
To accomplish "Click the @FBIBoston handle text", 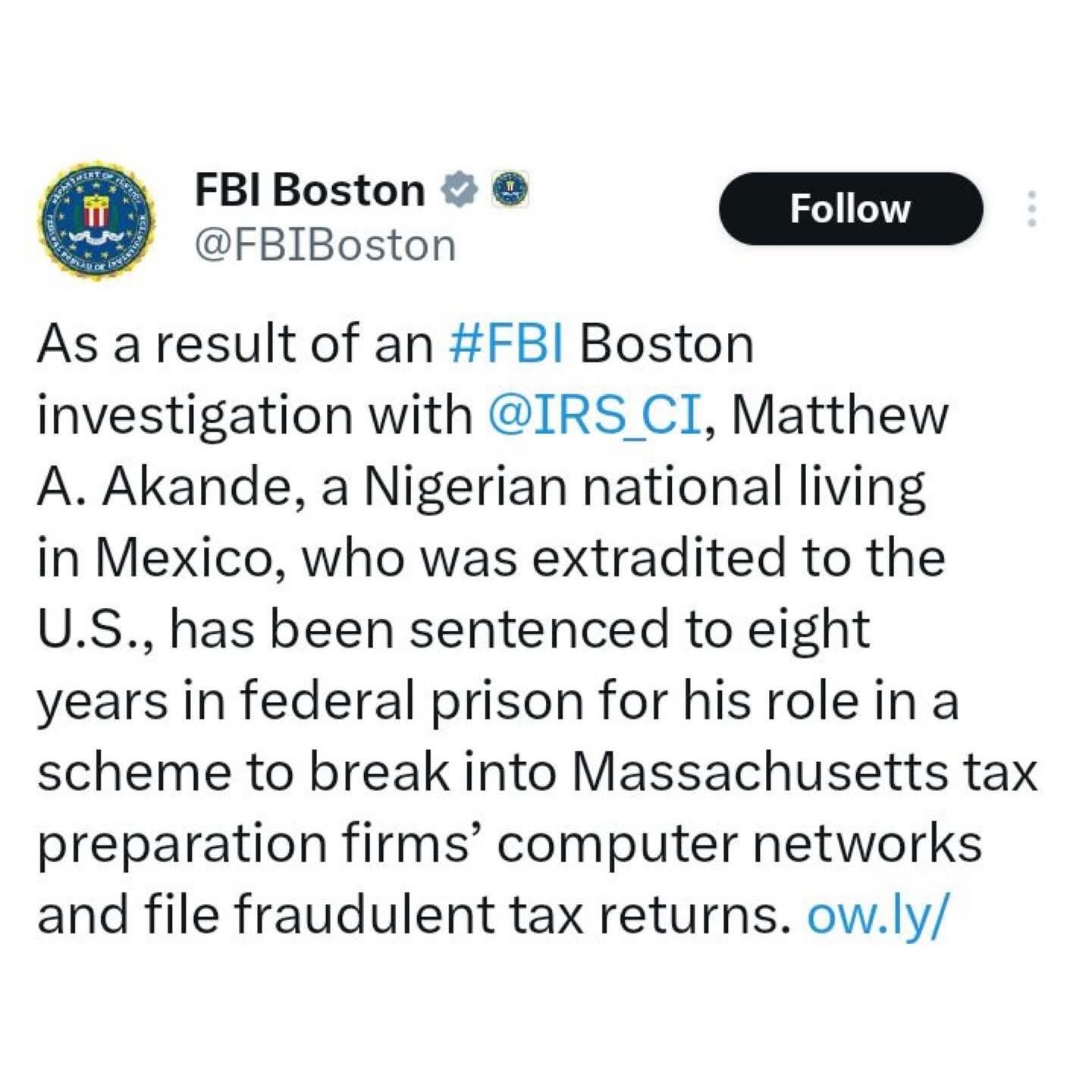I will click(x=325, y=246).
